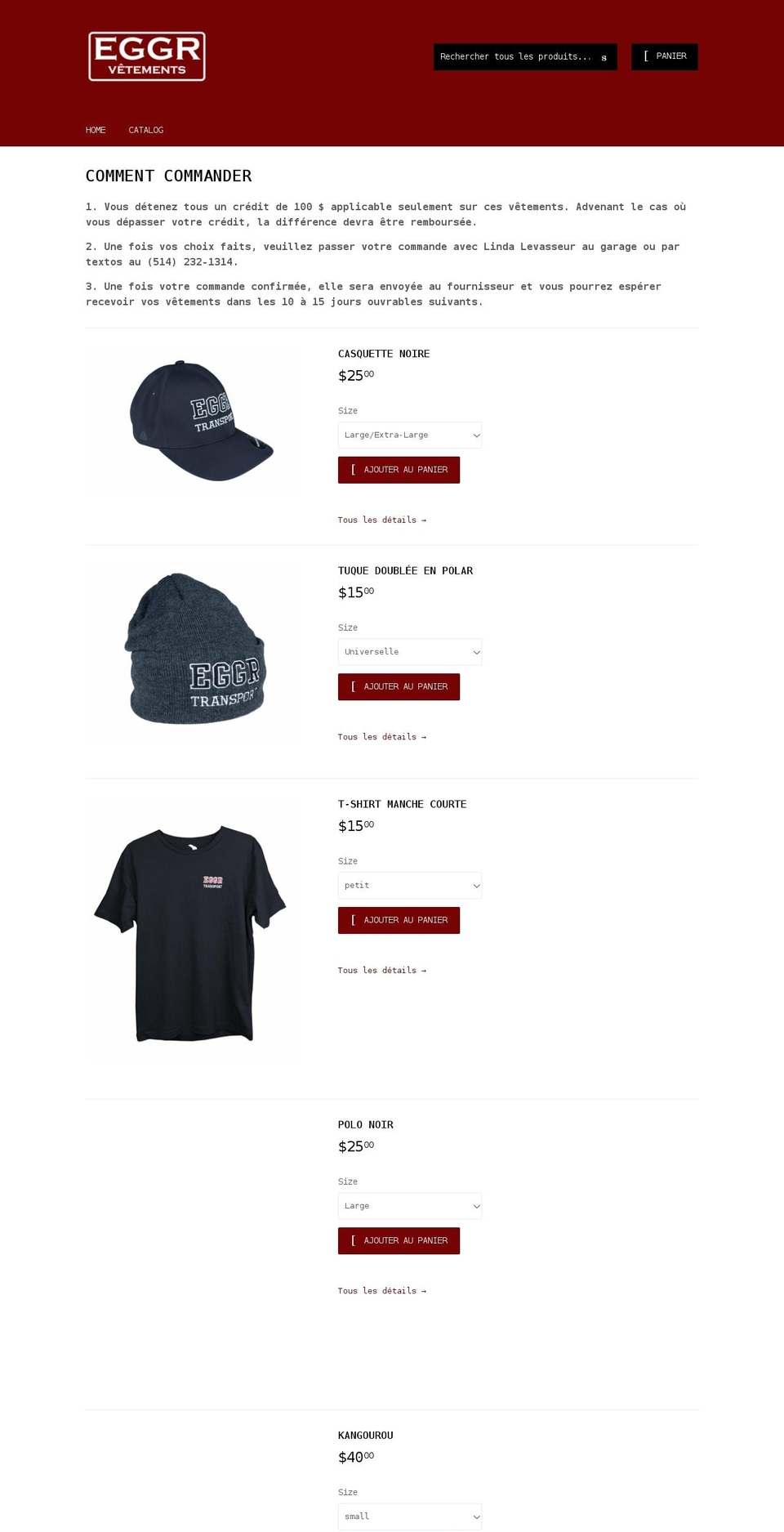Screen dimensions: 784x1532
Task: Expand the Kangourou size dropdown small
Action: (410, 1516)
